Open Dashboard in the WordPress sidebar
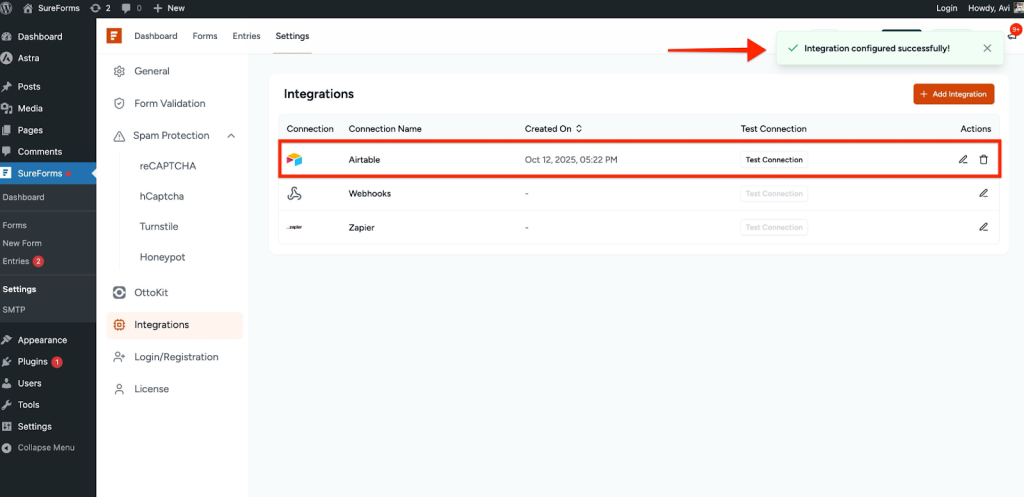The width and height of the screenshot is (1024, 497). [40, 37]
